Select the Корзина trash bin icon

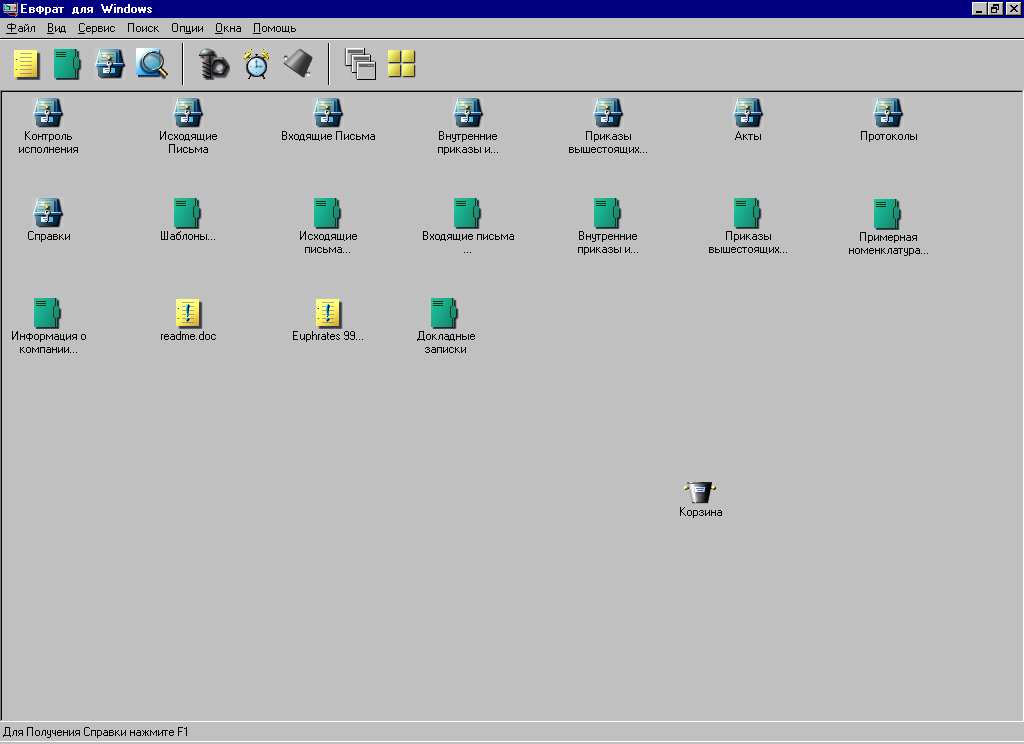click(x=700, y=492)
